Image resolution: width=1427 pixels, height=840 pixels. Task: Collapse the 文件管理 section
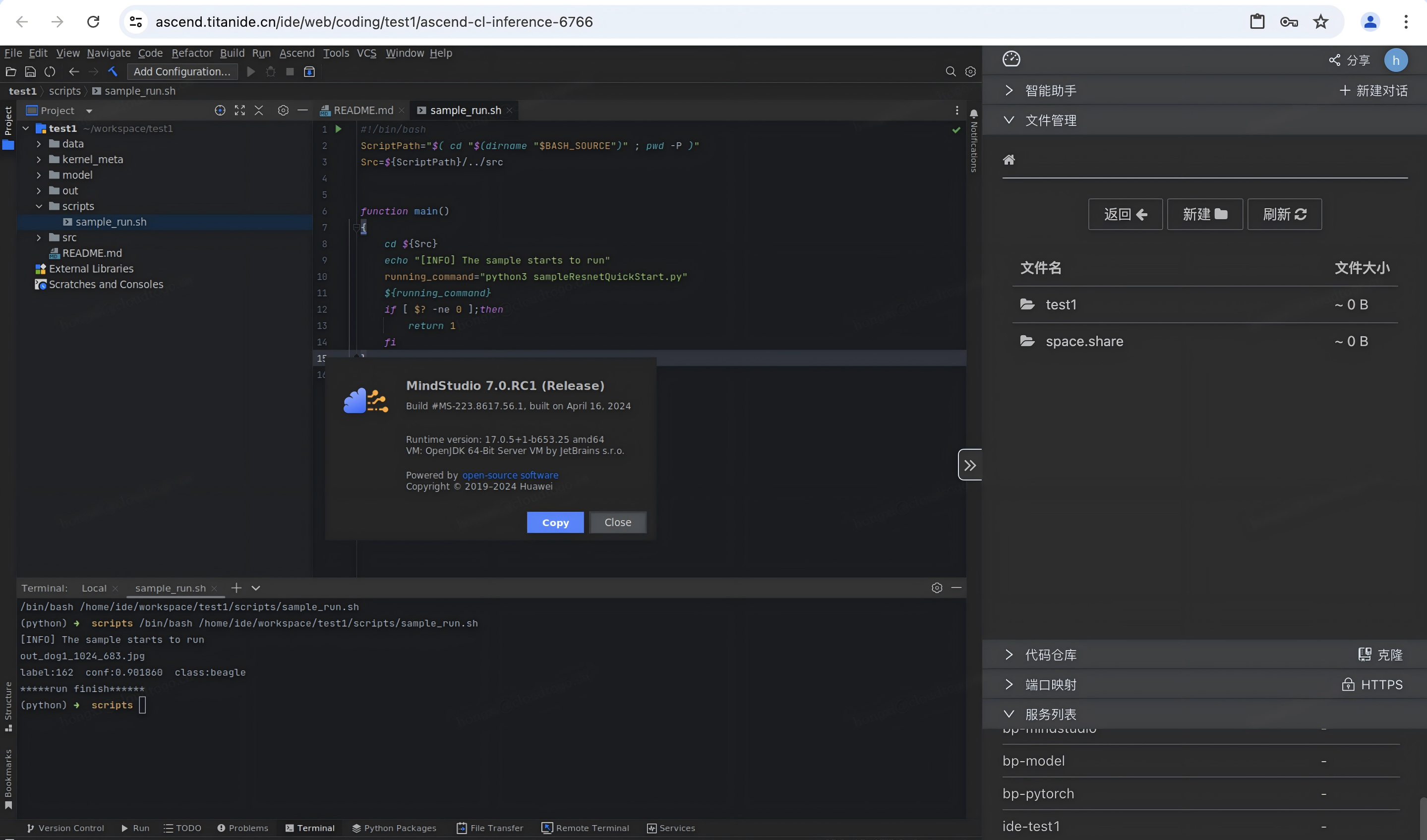click(1009, 120)
